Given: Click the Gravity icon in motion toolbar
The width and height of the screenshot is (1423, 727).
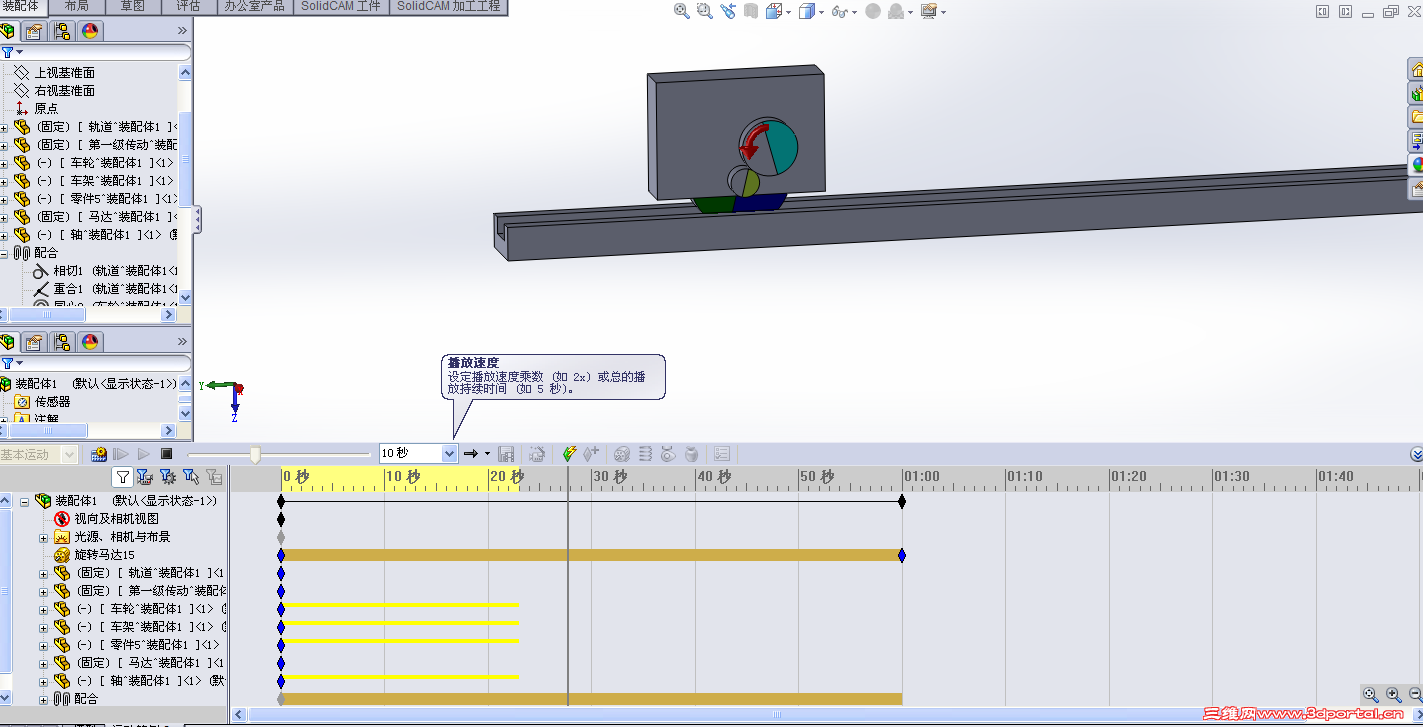Looking at the screenshot, I should click(x=691, y=454).
